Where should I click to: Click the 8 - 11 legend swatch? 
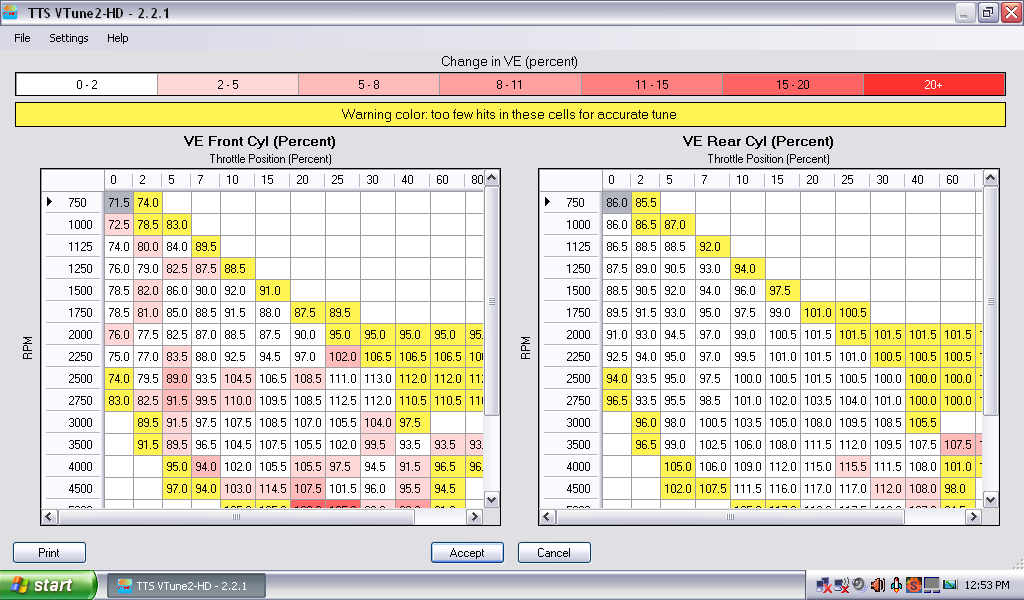[x=510, y=84]
